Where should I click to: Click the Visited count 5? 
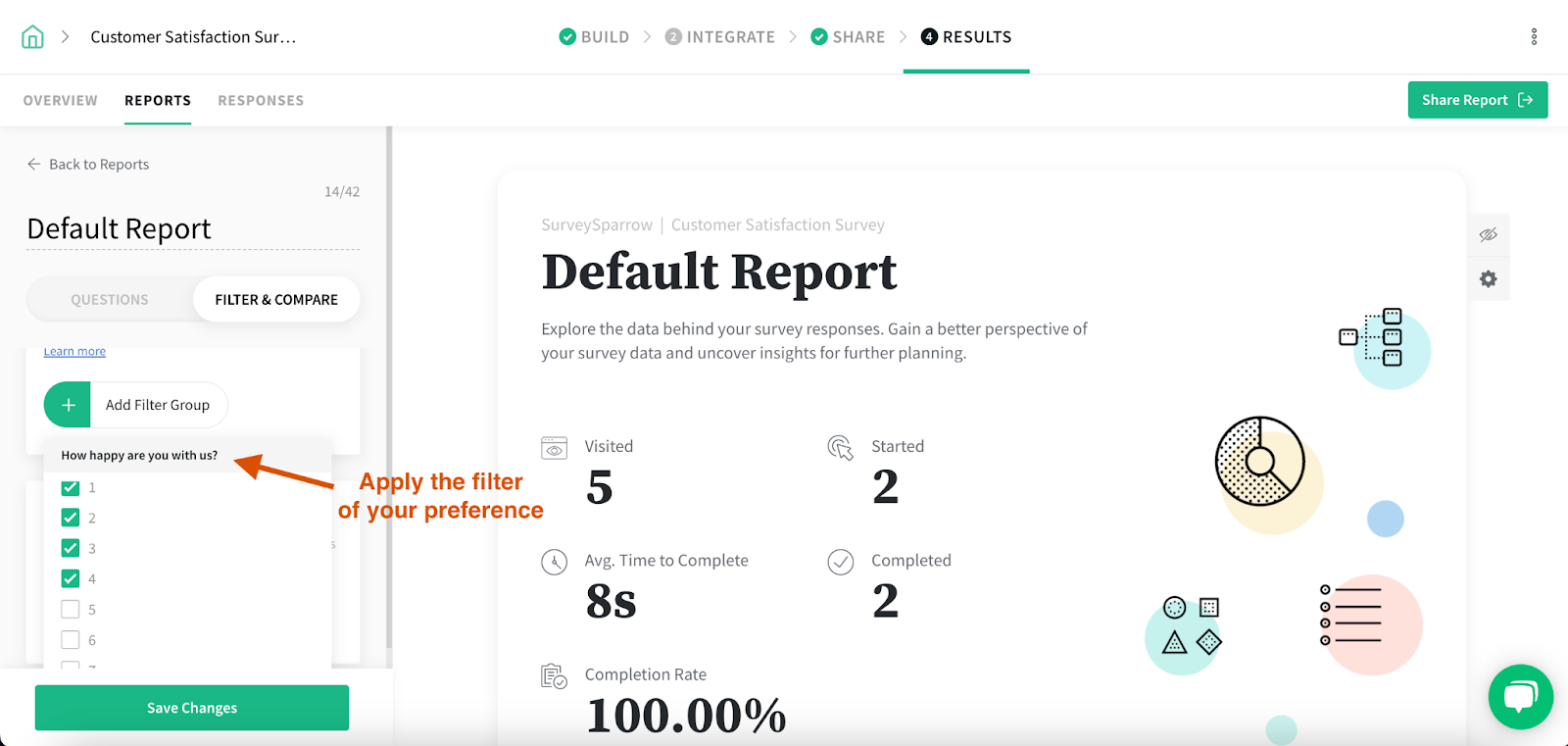pos(600,487)
